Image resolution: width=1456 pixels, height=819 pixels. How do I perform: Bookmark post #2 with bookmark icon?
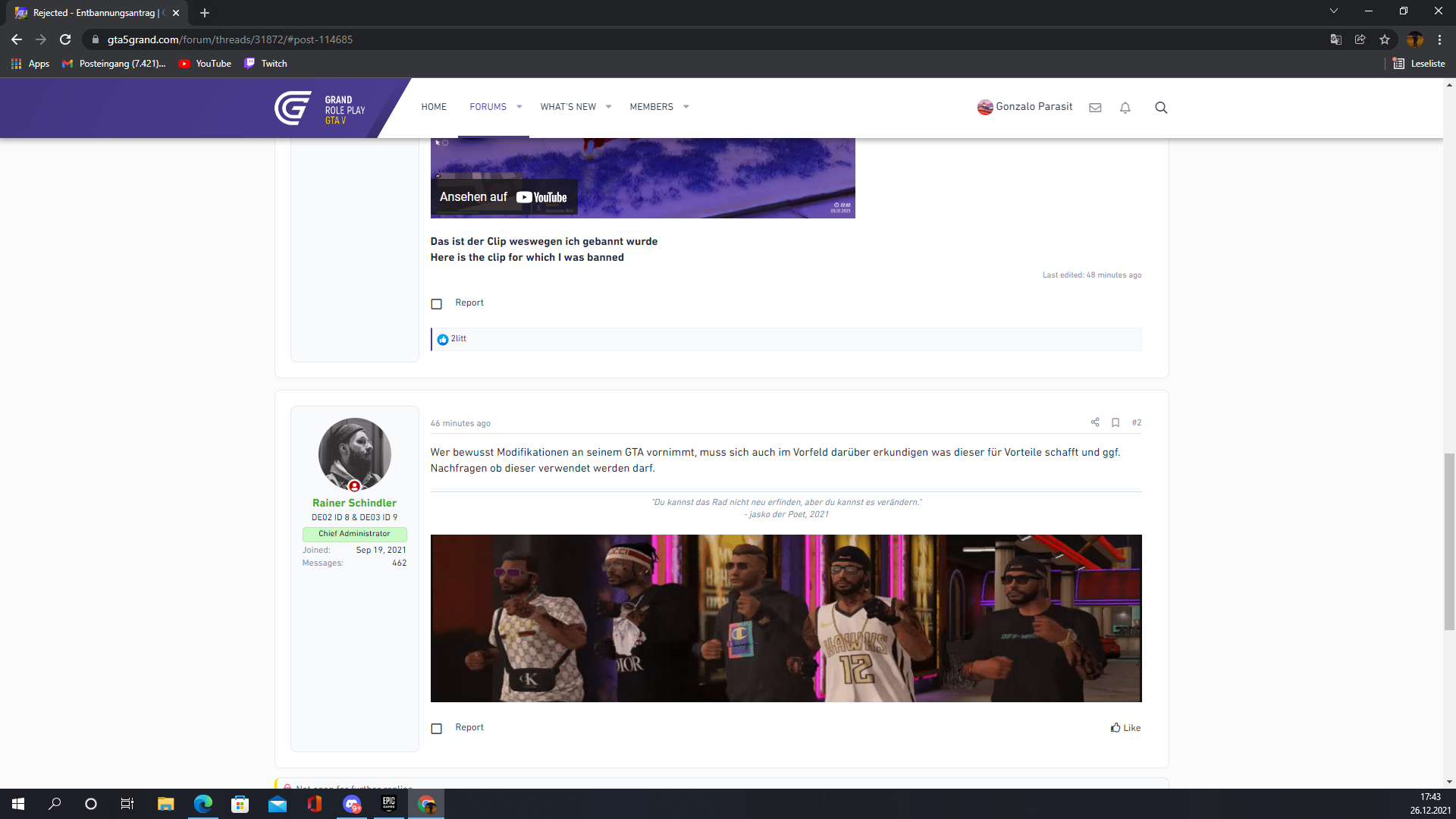(x=1116, y=422)
